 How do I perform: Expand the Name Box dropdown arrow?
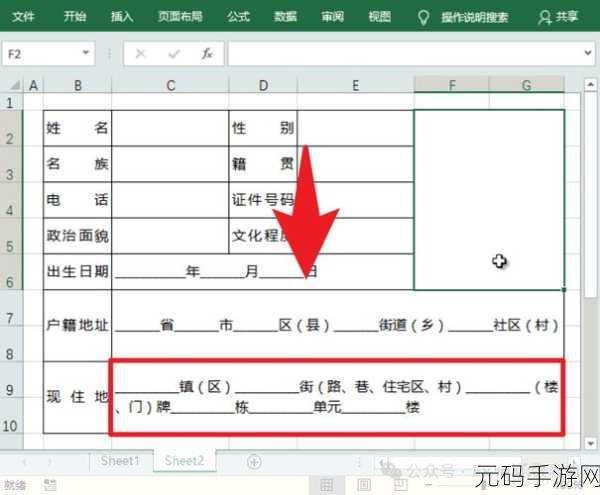(86, 53)
